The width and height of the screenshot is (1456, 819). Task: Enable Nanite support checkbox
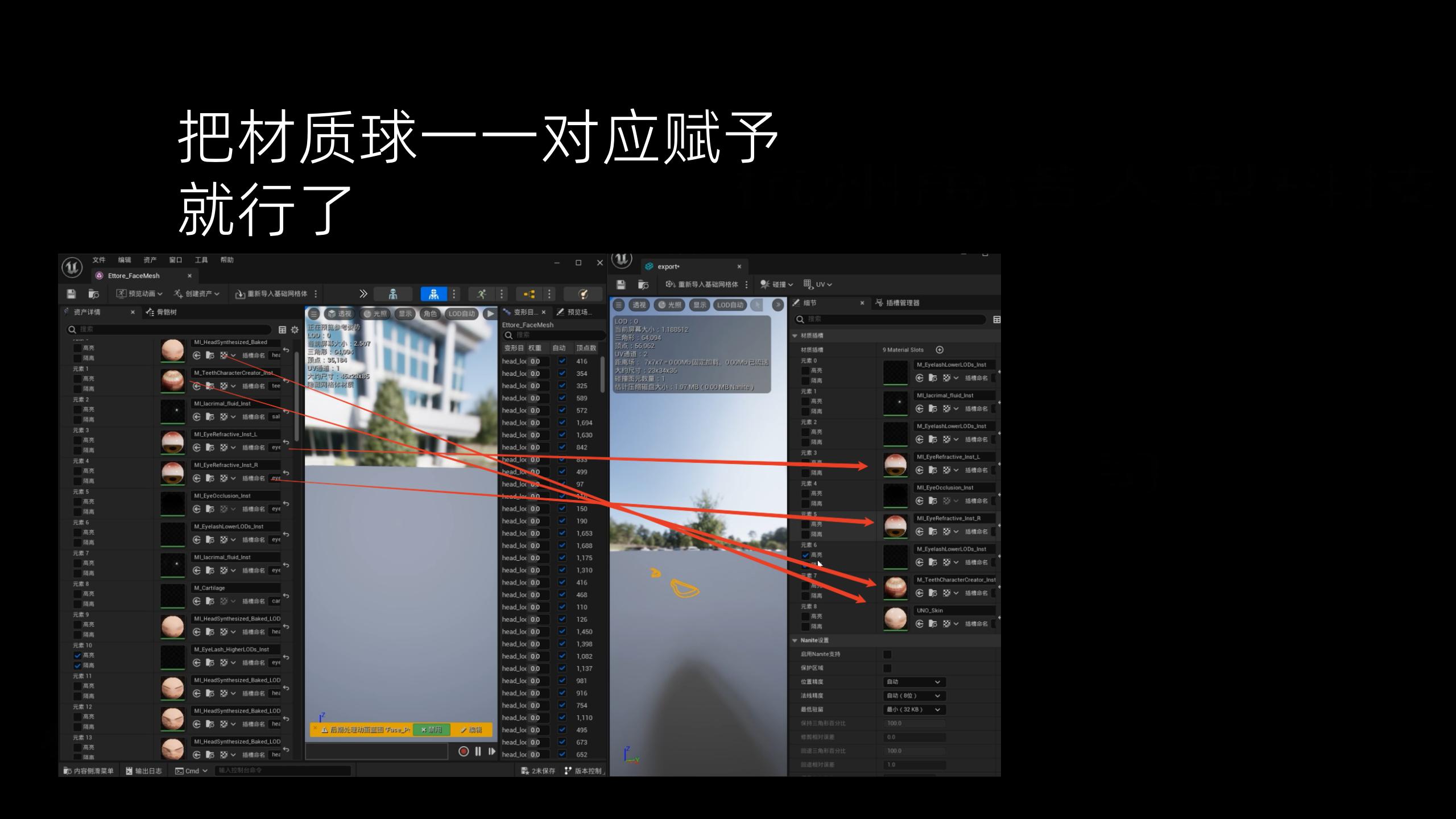pos(887,655)
